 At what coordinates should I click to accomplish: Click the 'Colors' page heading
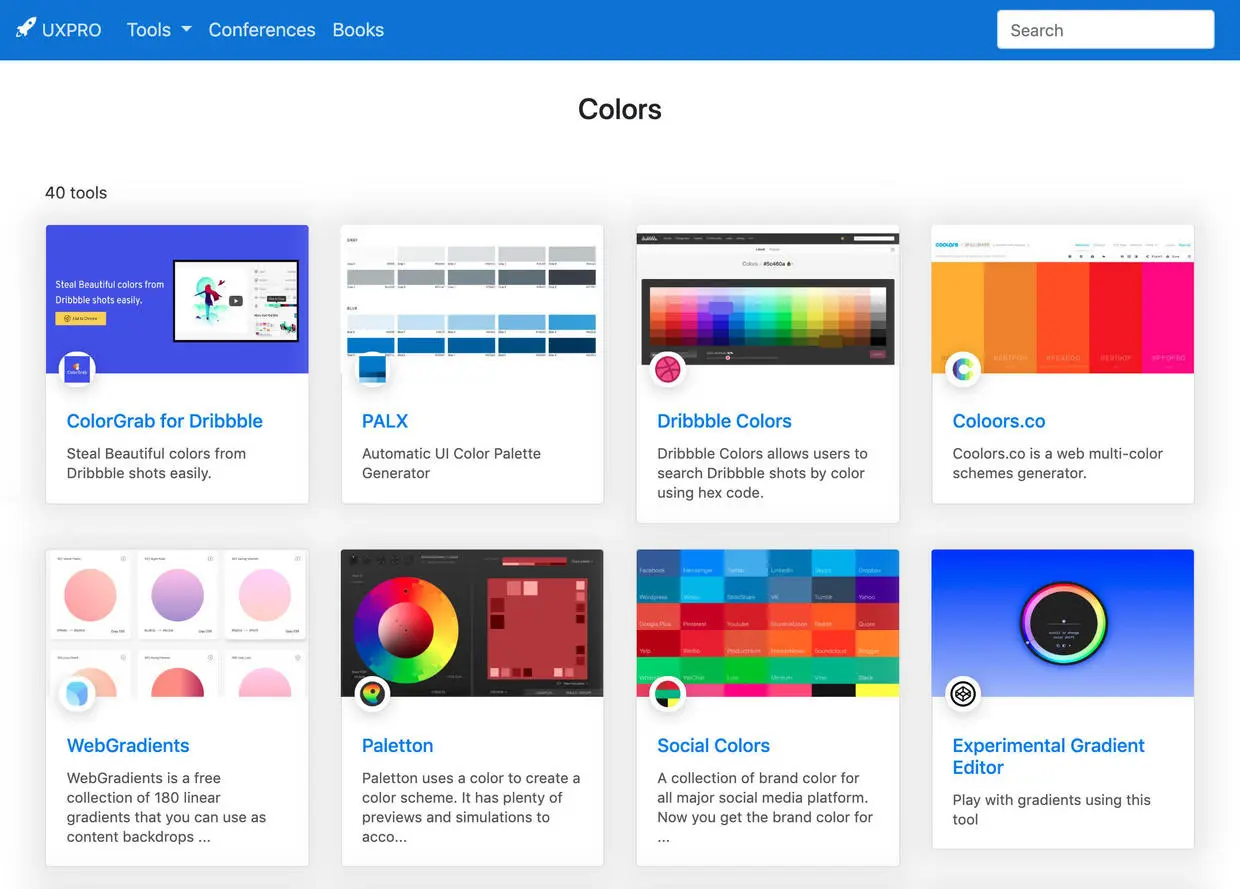[620, 109]
